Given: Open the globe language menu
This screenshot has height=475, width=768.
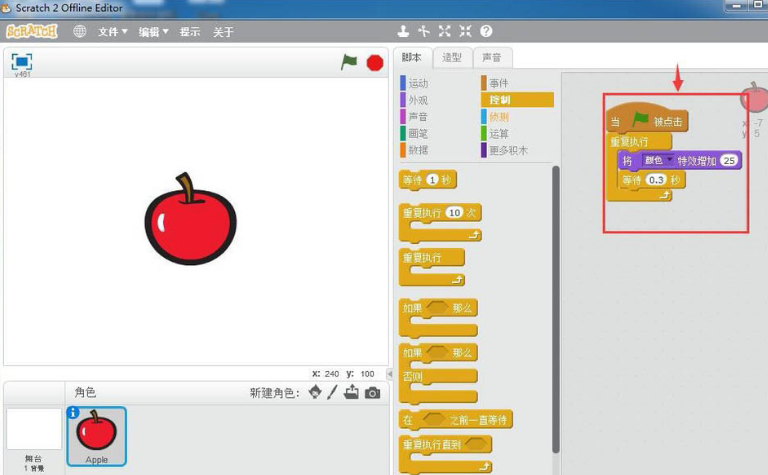Looking at the screenshot, I should (80, 32).
